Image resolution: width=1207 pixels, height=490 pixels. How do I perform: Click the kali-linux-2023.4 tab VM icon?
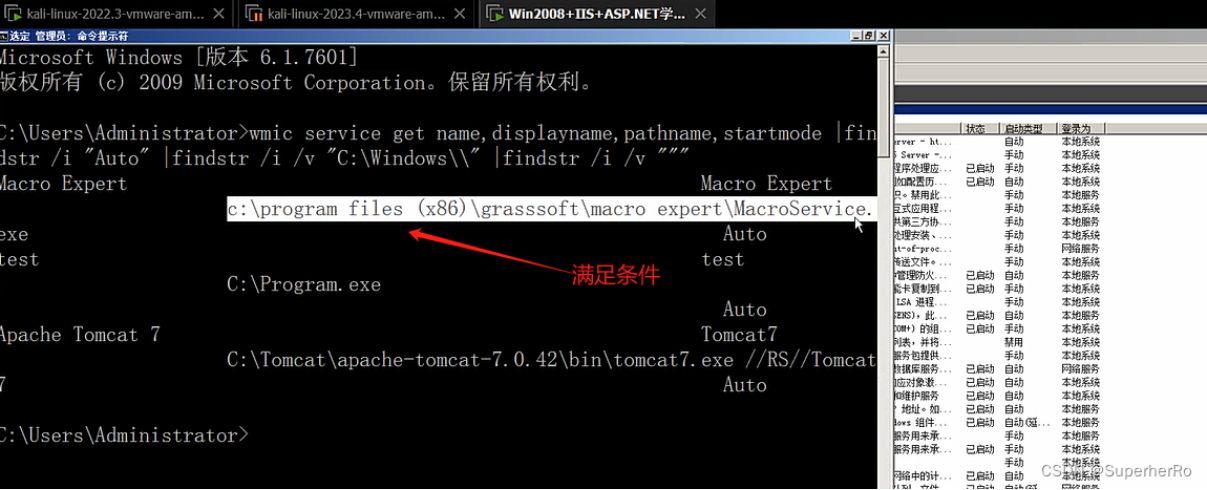tap(253, 14)
